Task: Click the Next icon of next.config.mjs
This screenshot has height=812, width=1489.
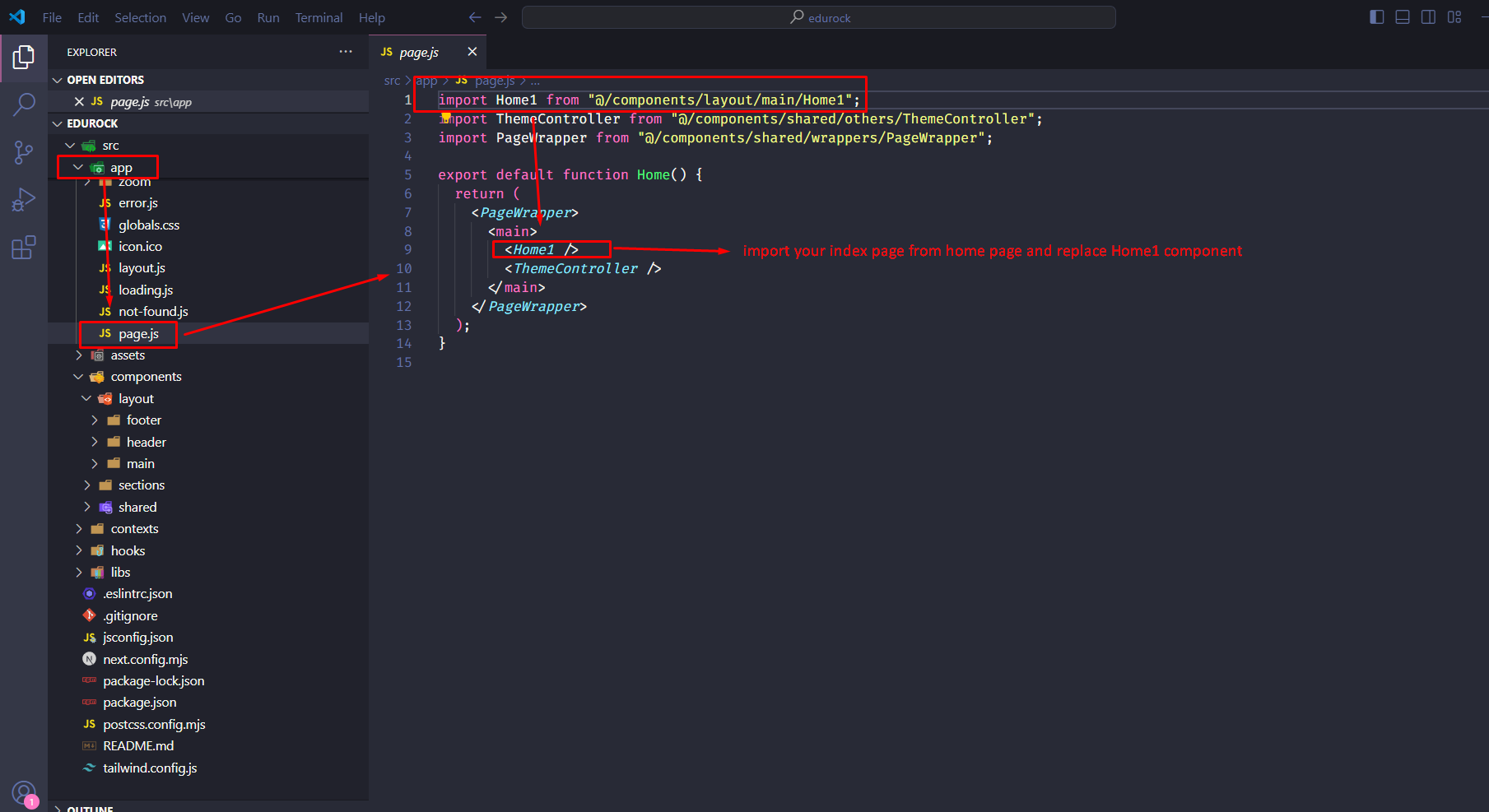Action: click(90, 659)
